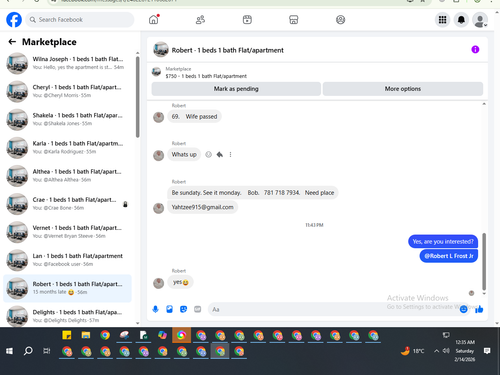Image resolution: width=500 pixels, height=375 pixels.
Task: Click the back arrow beside Marketplace
Action: [12, 42]
